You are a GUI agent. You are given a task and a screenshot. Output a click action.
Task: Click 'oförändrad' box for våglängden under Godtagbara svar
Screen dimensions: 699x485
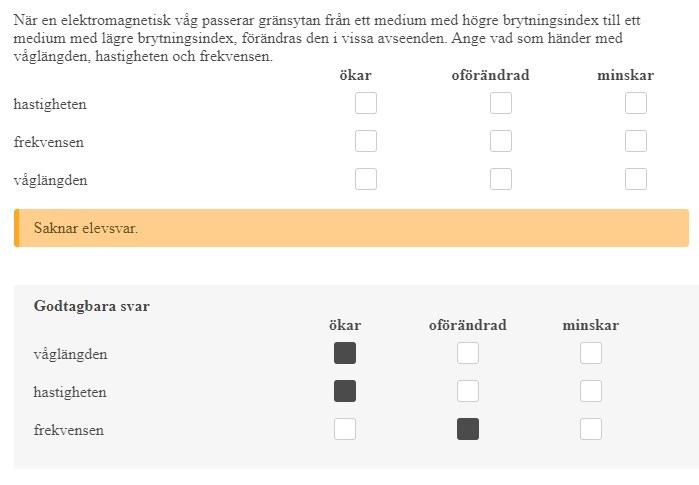pyautogui.click(x=468, y=354)
